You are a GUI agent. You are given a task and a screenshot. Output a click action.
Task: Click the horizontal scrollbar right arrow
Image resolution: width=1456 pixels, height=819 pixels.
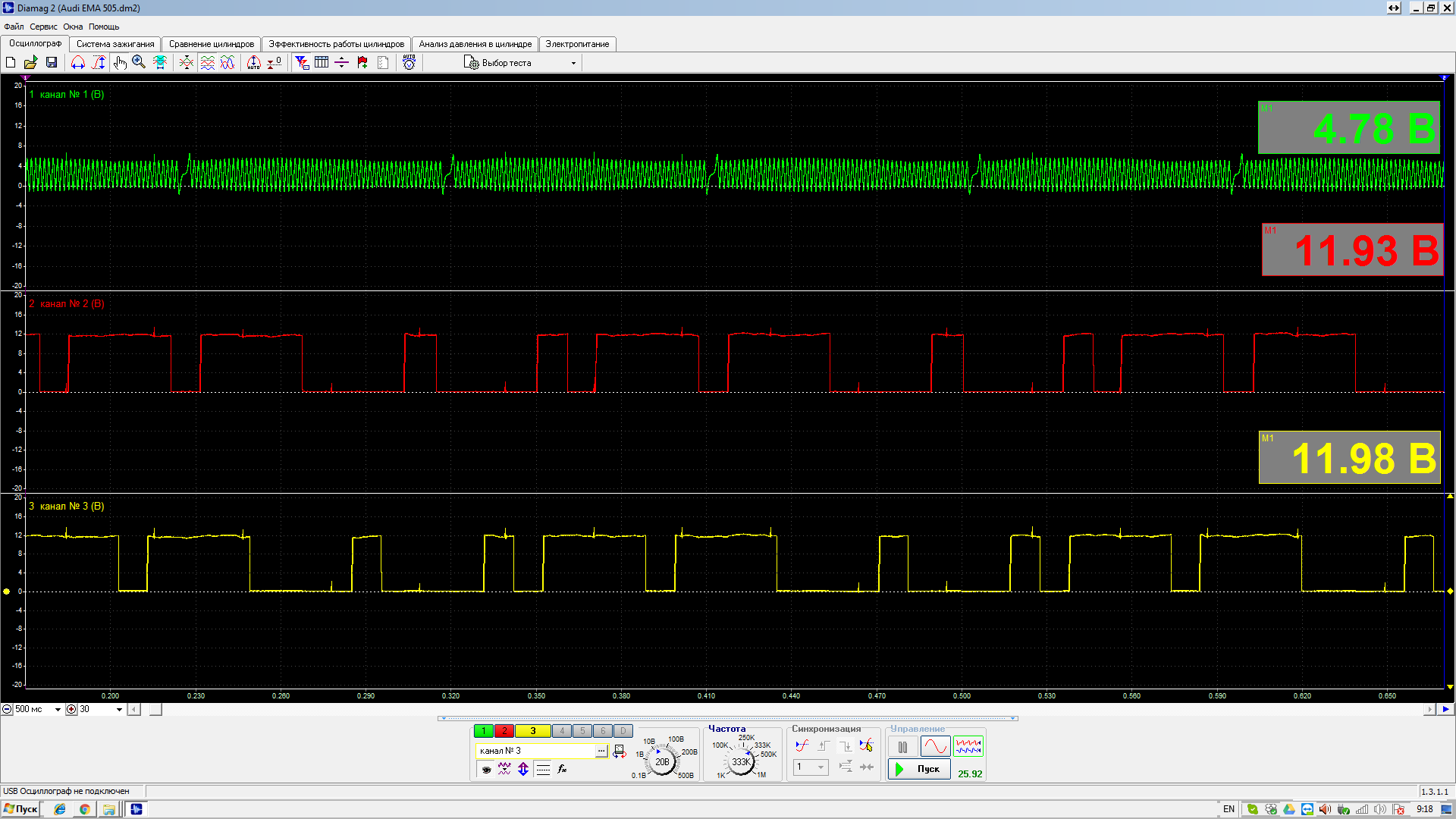point(1429,710)
